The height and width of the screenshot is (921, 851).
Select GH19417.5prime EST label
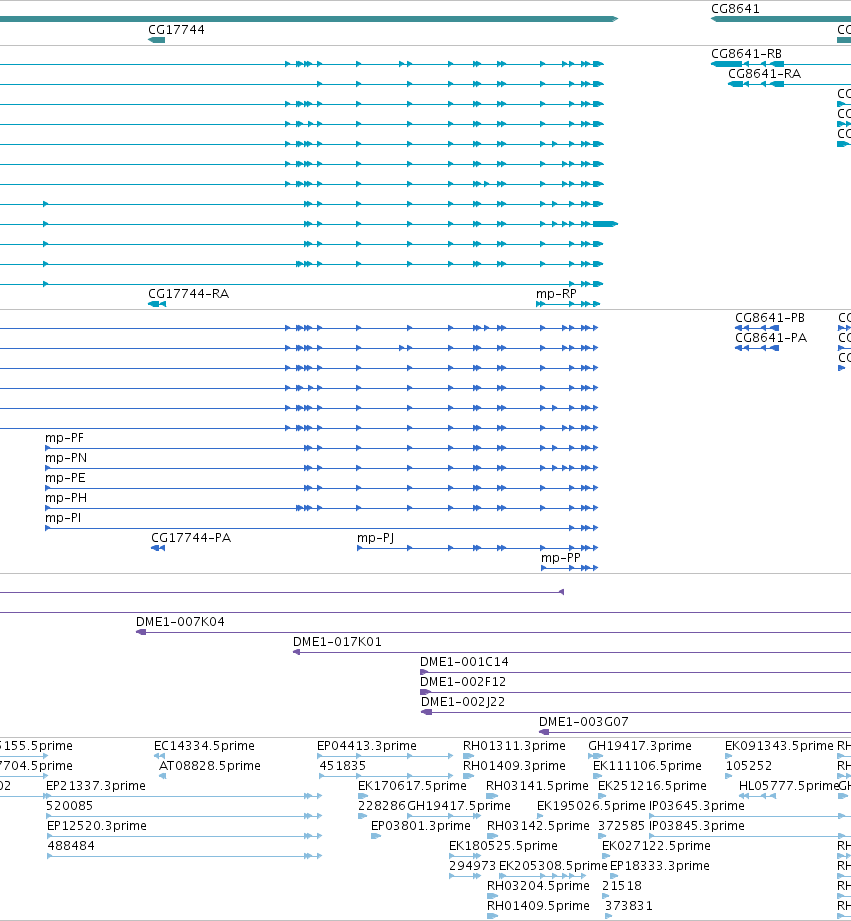tap(459, 805)
